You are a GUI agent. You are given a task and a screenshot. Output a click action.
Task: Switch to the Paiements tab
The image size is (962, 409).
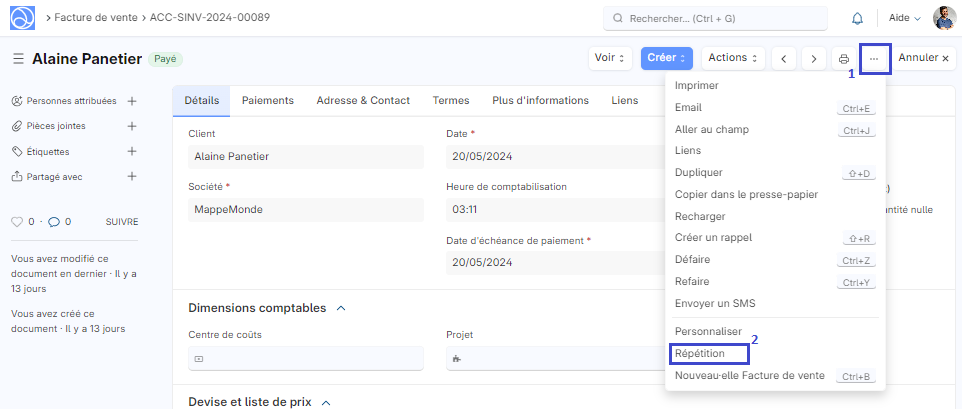pyautogui.click(x=268, y=101)
